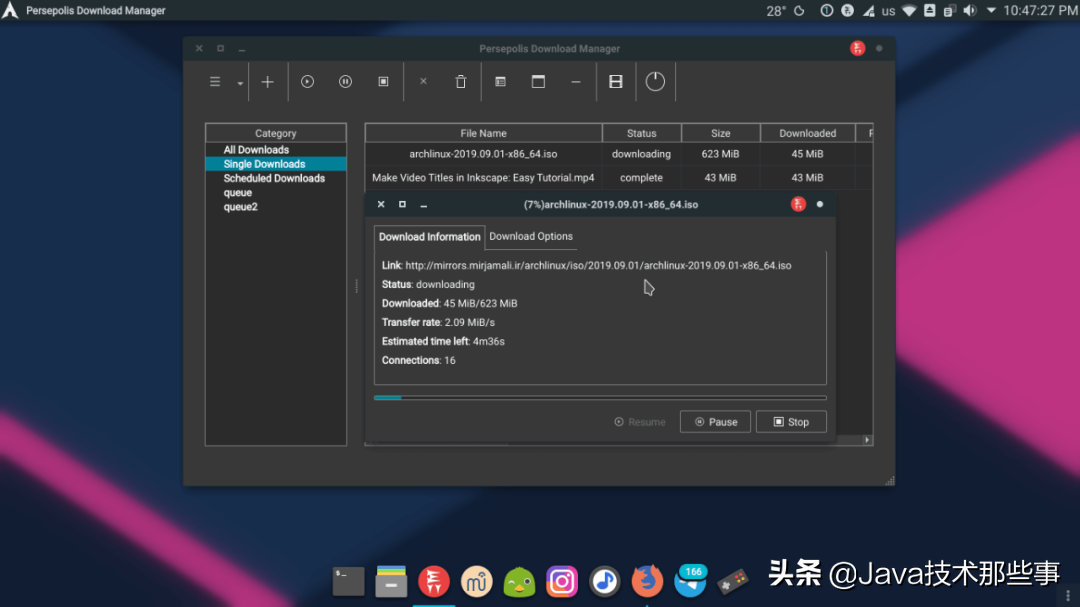Click the Connections 16 text
1080x607 pixels.
(x=418, y=360)
